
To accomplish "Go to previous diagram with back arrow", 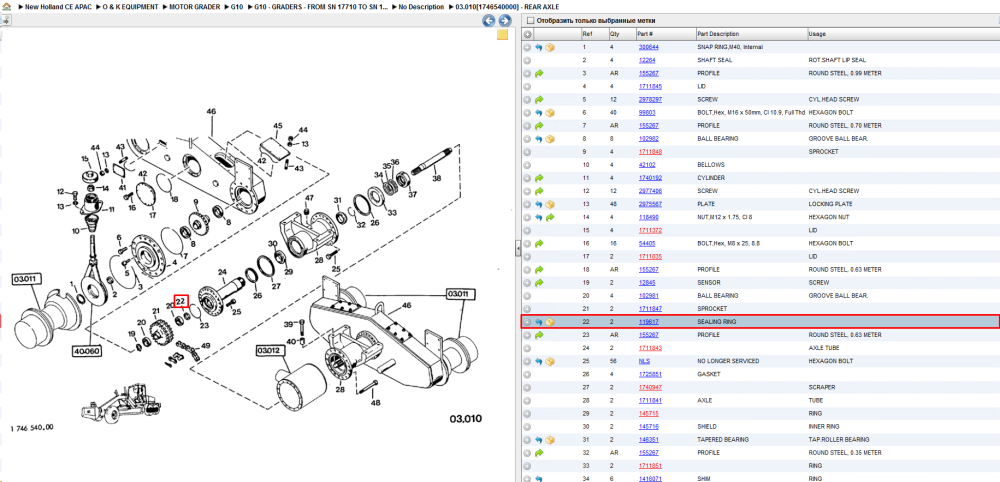I will click(489, 20).
